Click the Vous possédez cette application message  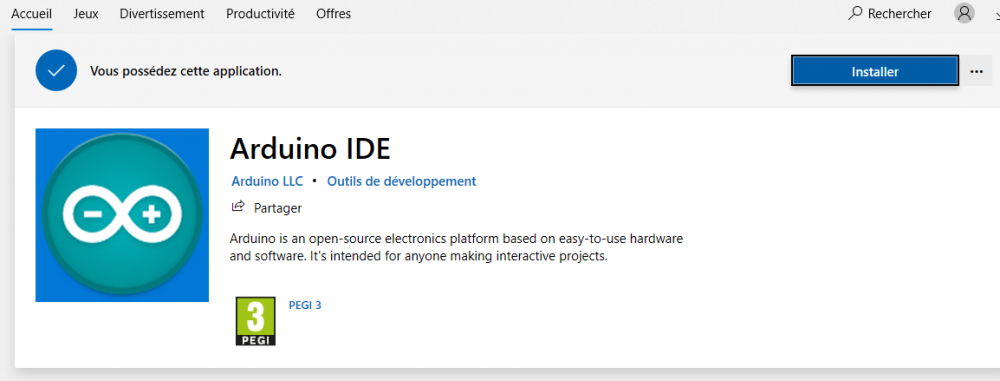tap(186, 71)
